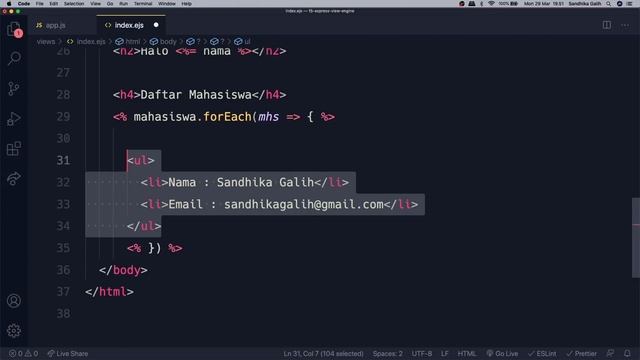This screenshot has width=640, height=360.
Task: Open the Window menu
Action: 167,4
